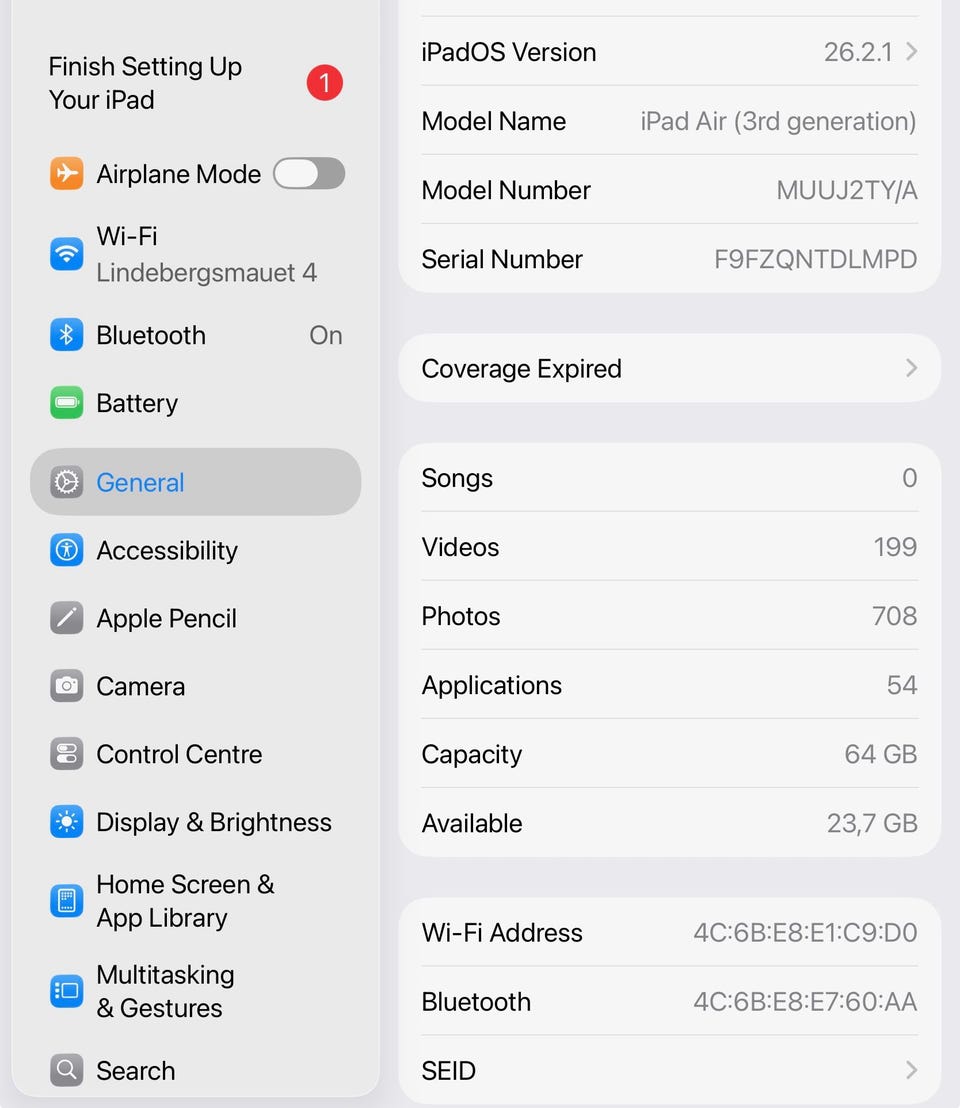Expand the SEID row chevron

911,1070
